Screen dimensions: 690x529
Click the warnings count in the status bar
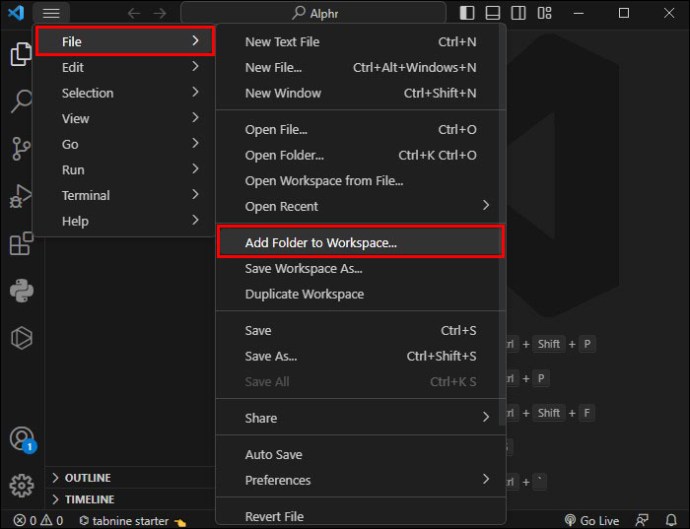(52, 521)
